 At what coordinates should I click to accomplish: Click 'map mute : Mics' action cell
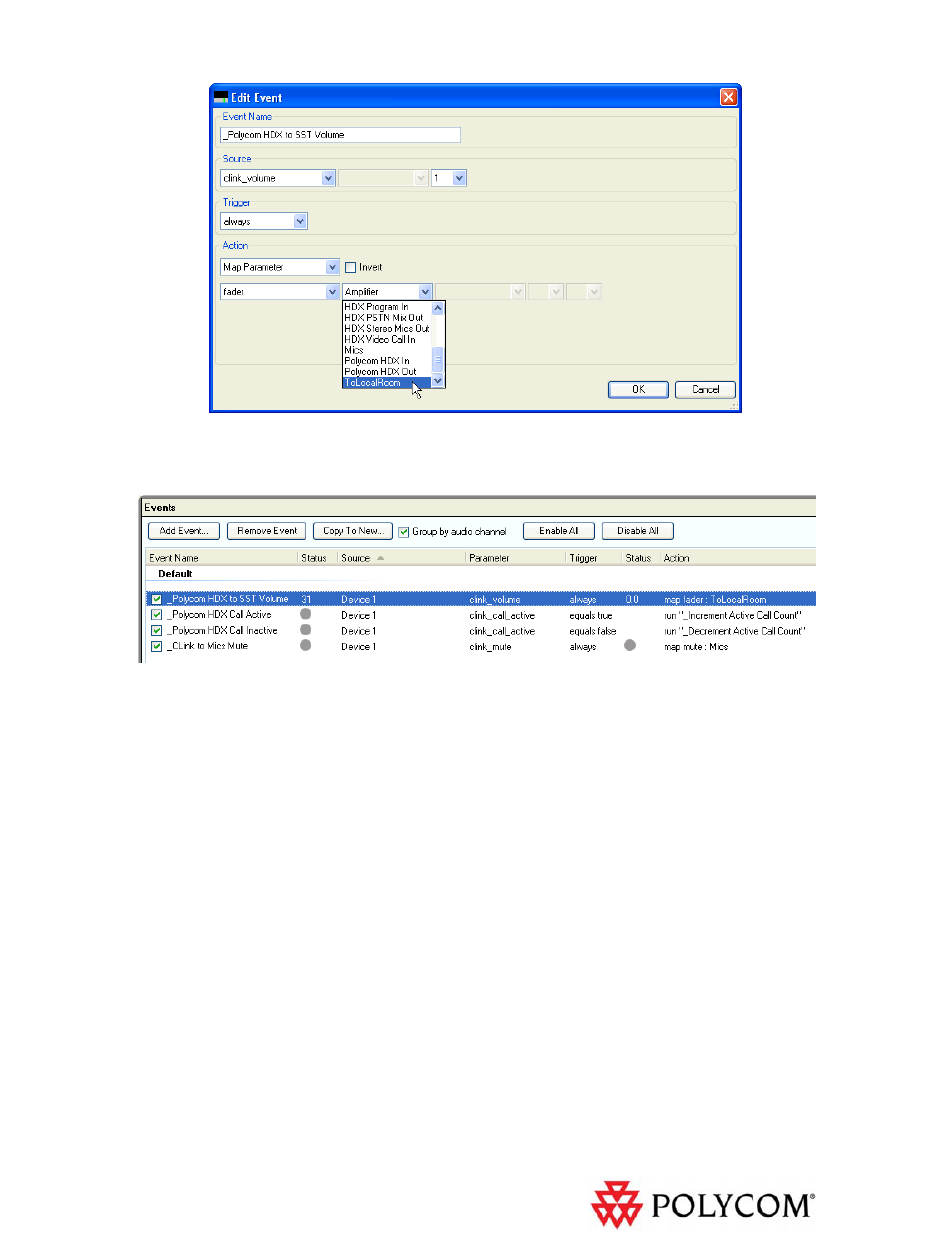(x=696, y=647)
